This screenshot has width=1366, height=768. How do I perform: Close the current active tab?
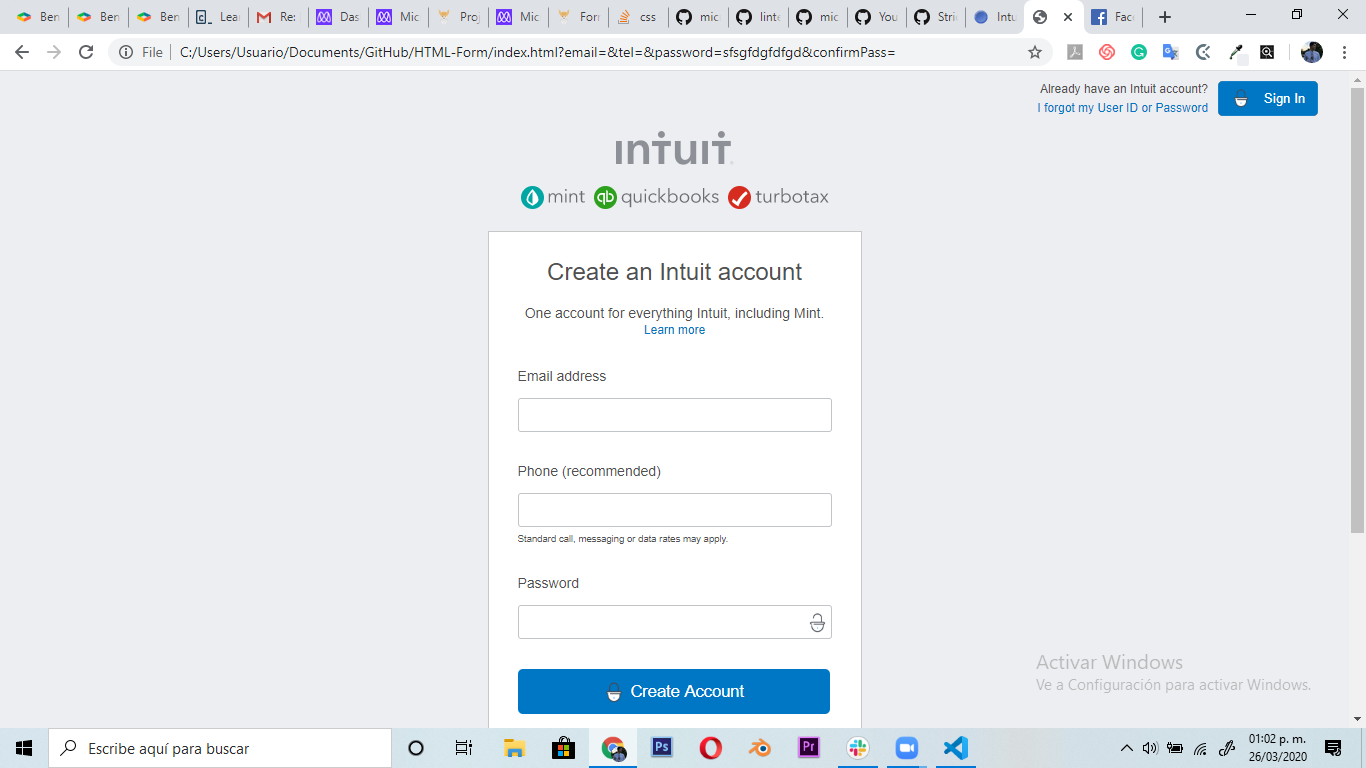(x=1068, y=17)
